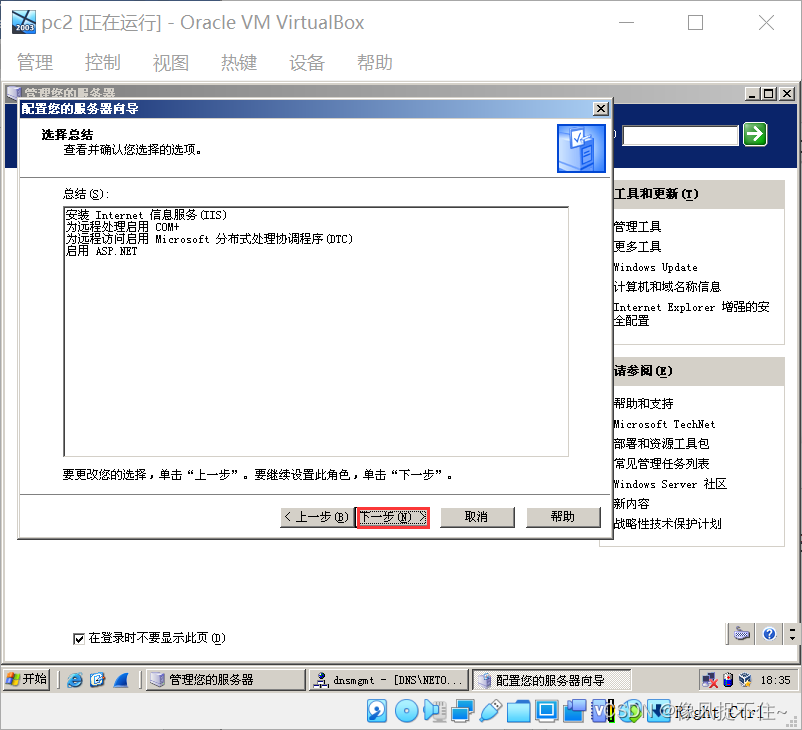Switch to 管理您的服务器 taskbar button
Viewport: 802px width, 730px height.
tap(226, 680)
